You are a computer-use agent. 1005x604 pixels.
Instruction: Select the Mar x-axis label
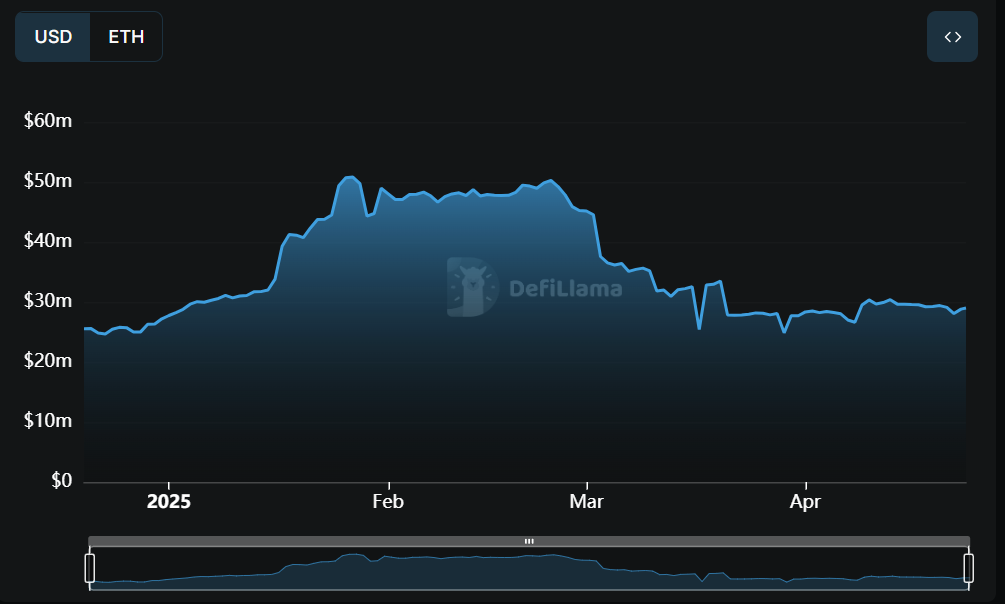click(586, 501)
